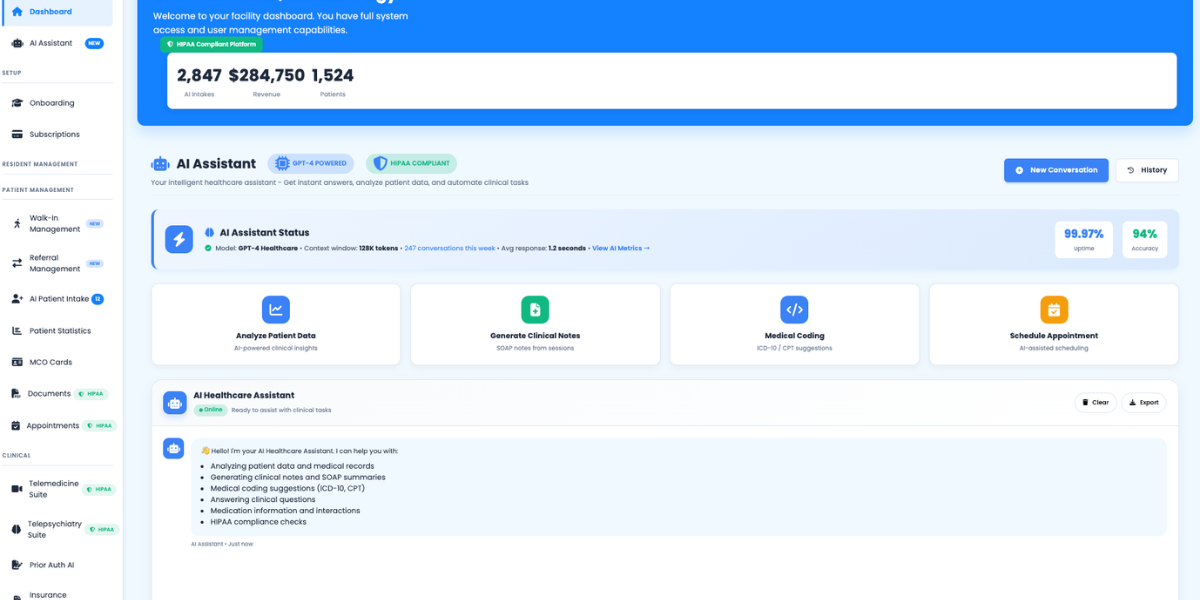Select the Patient Statistics chart icon
The height and width of the screenshot is (600, 1200).
click(17, 330)
